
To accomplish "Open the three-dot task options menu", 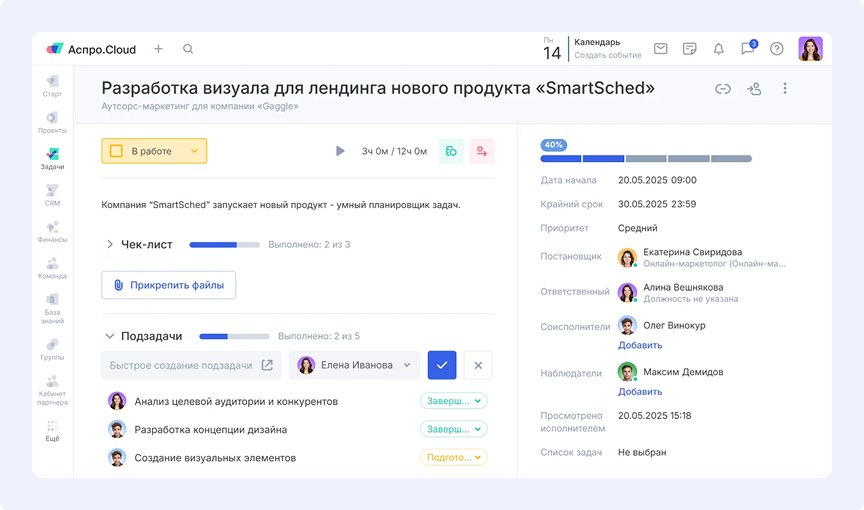I will [x=785, y=89].
